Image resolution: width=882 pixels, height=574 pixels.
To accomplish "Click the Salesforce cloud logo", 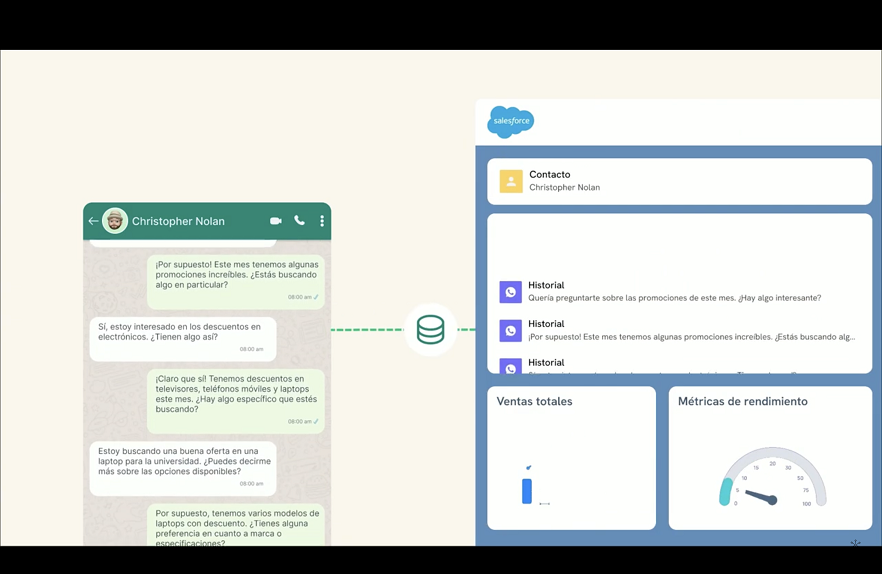I will pyautogui.click(x=510, y=122).
